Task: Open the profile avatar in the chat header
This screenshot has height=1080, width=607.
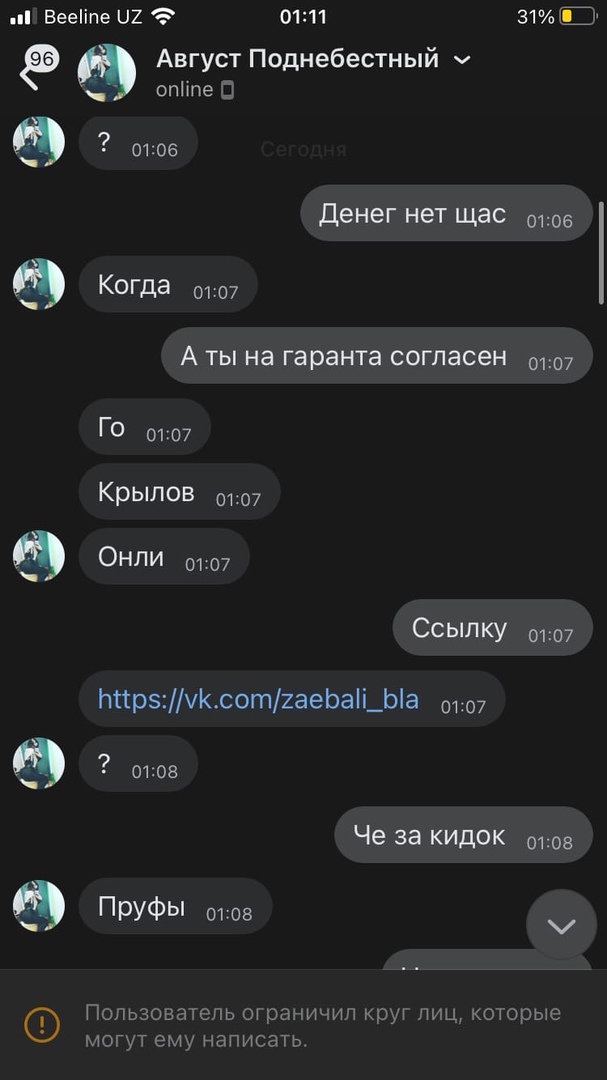Action: tap(107, 72)
